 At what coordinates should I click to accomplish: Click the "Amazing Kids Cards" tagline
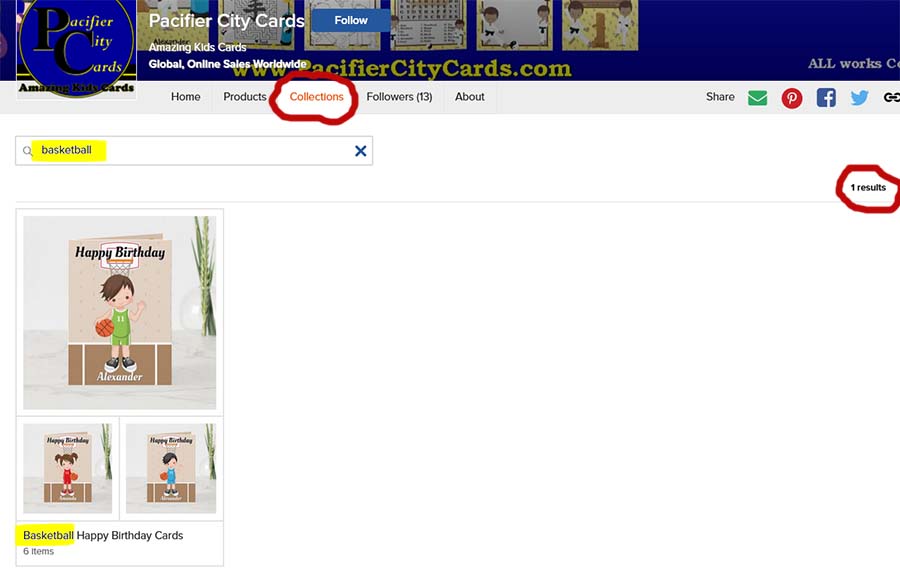pyautogui.click(x=197, y=47)
